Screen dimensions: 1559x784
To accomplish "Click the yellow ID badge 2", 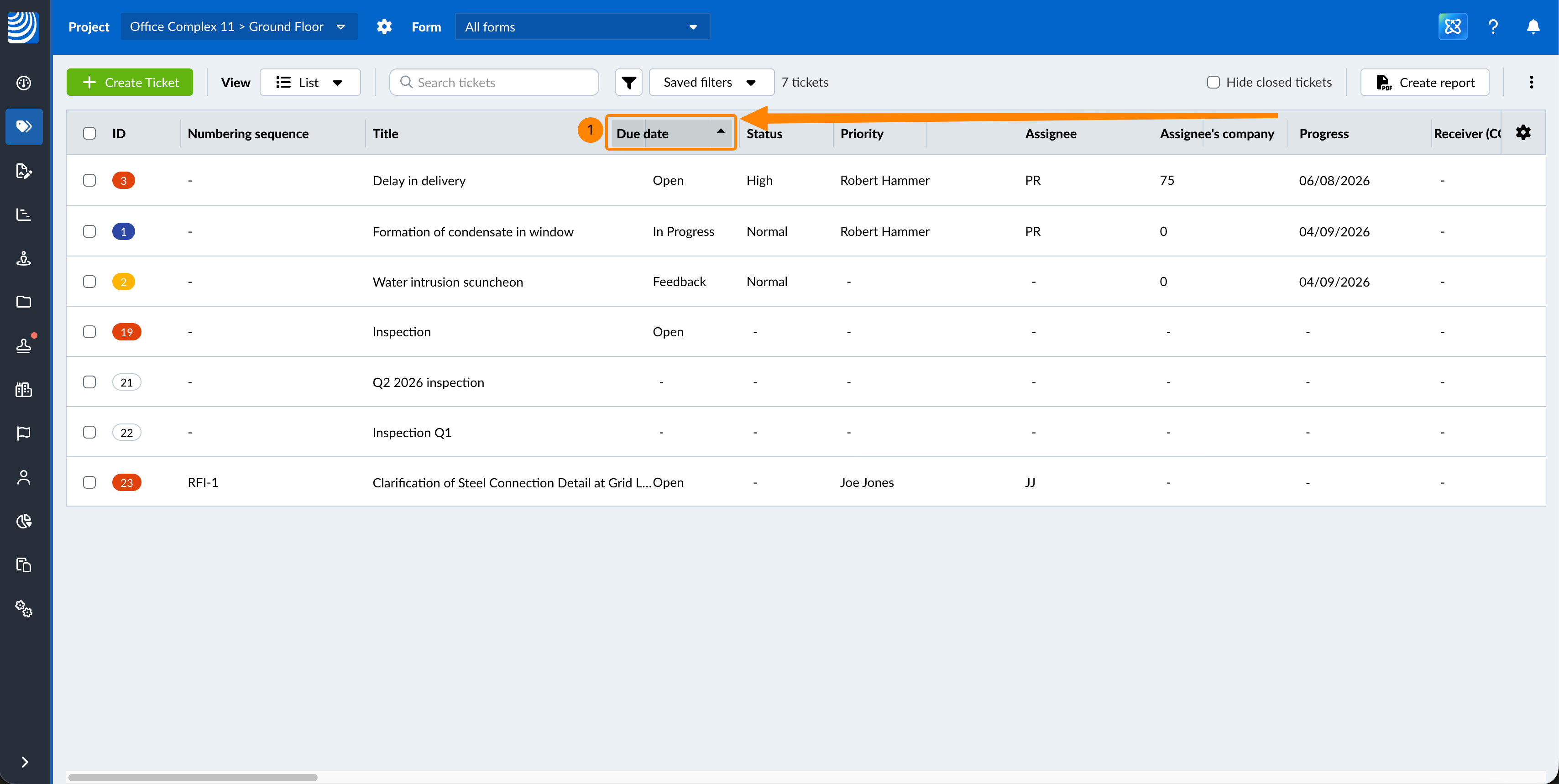I will [x=124, y=281].
